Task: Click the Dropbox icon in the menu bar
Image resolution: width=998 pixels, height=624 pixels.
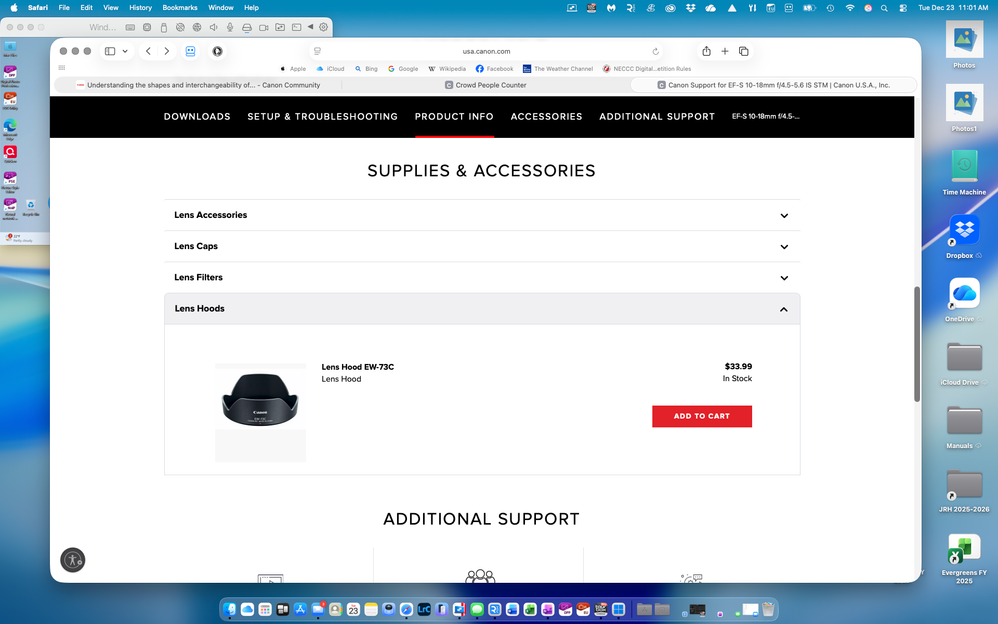Action: 691,8
